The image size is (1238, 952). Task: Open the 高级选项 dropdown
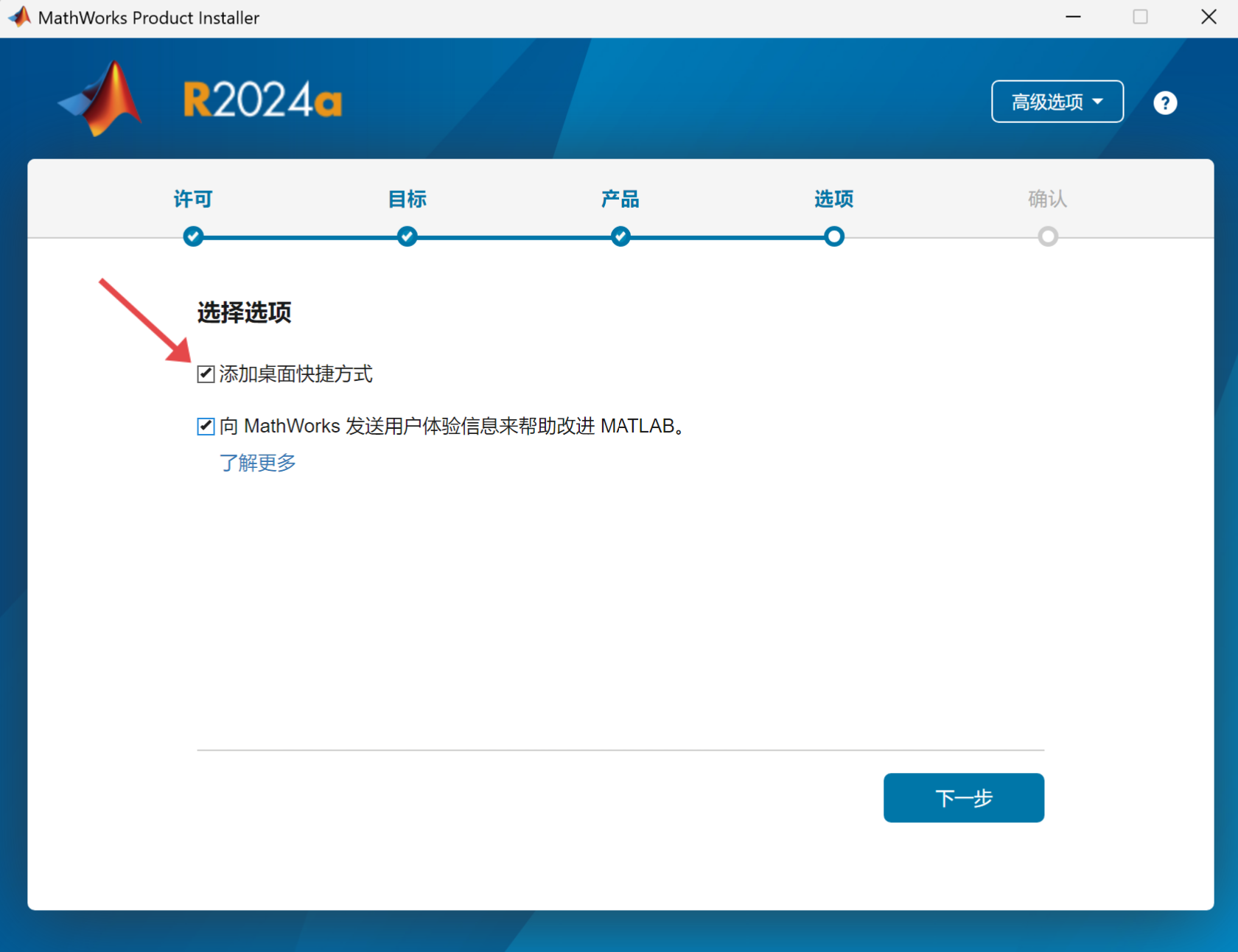[1057, 102]
